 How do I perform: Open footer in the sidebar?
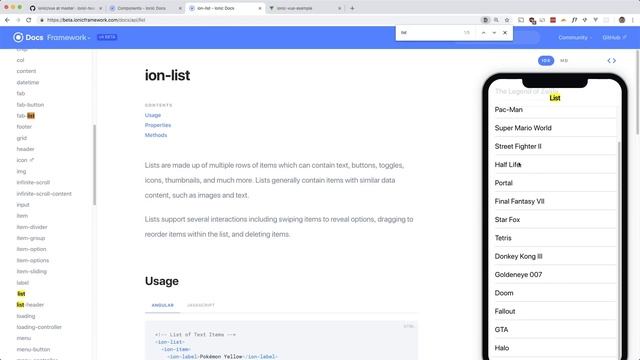tap(24, 127)
